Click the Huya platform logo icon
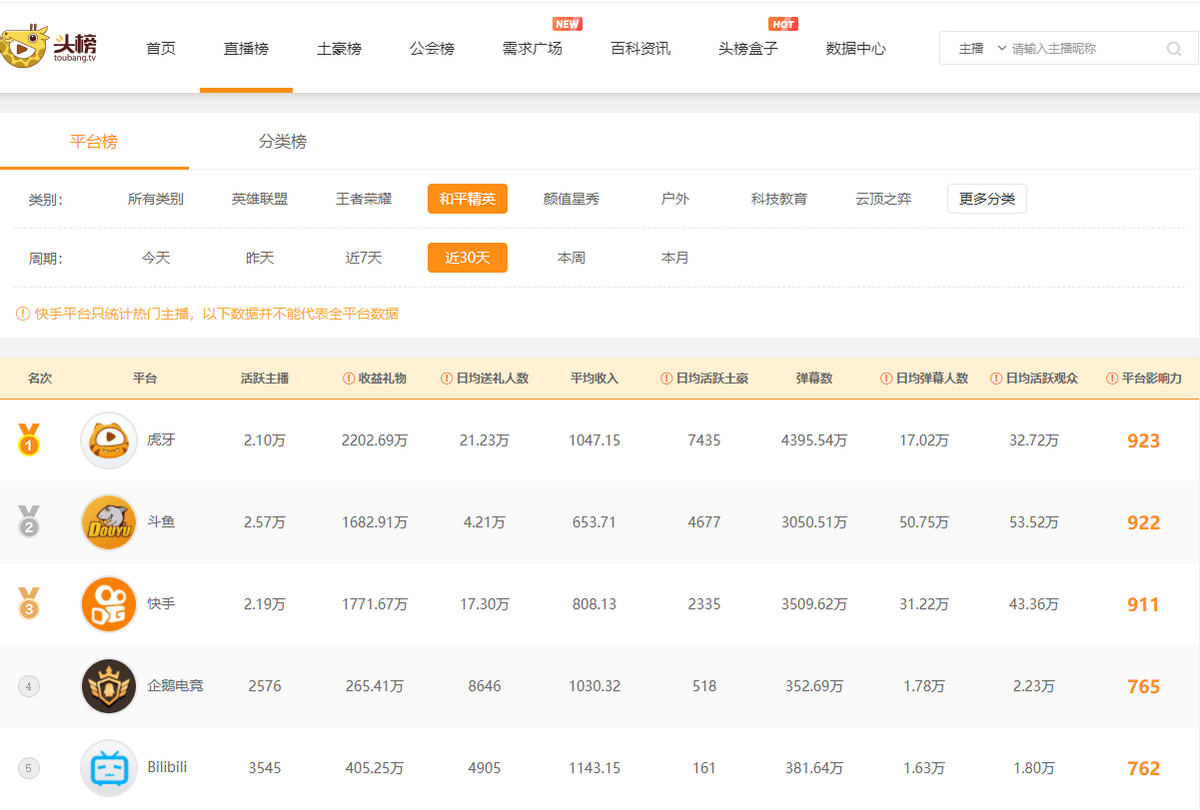The height and width of the screenshot is (810, 1200). [108, 440]
